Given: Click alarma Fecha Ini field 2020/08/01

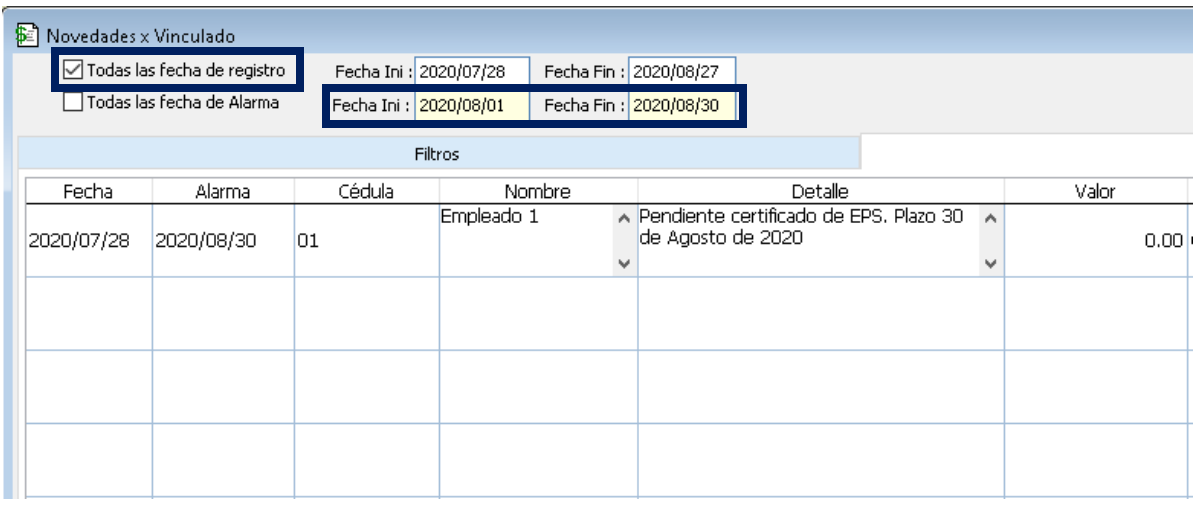Looking at the screenshot, I should [x=472, y=106].
